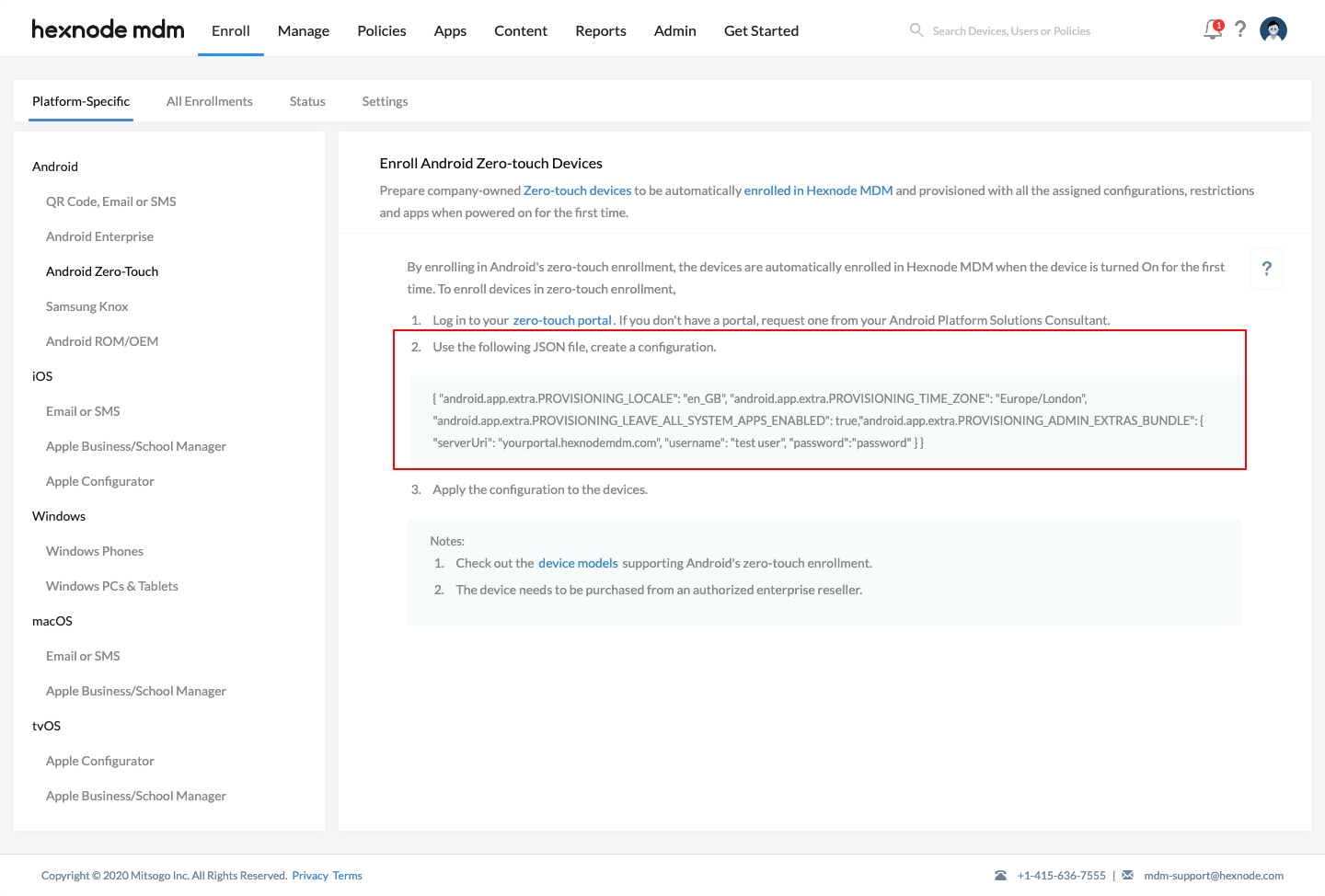Open Reports in top navigation

coord(601,30)
